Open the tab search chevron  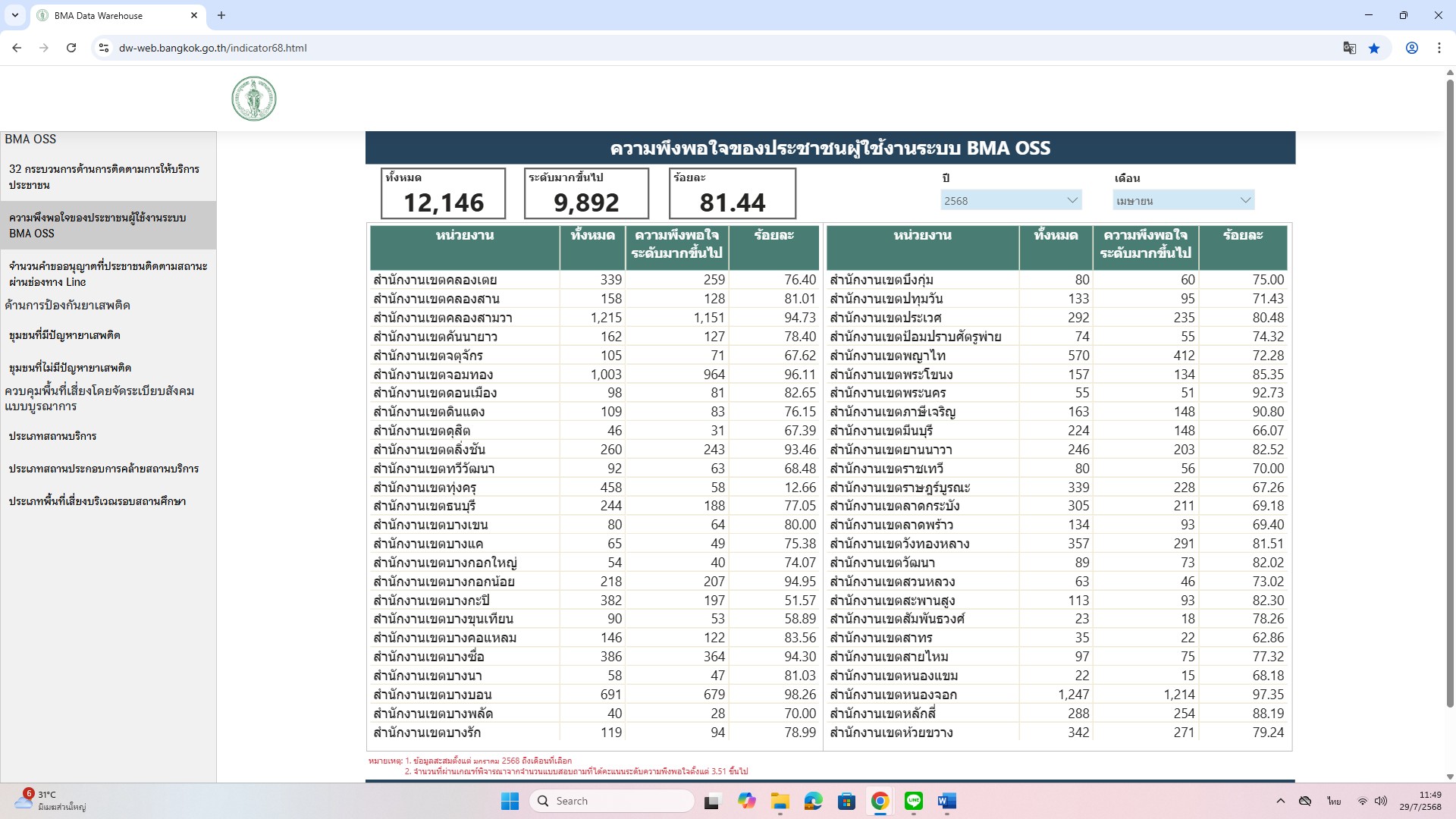click(x=14, y=15)
